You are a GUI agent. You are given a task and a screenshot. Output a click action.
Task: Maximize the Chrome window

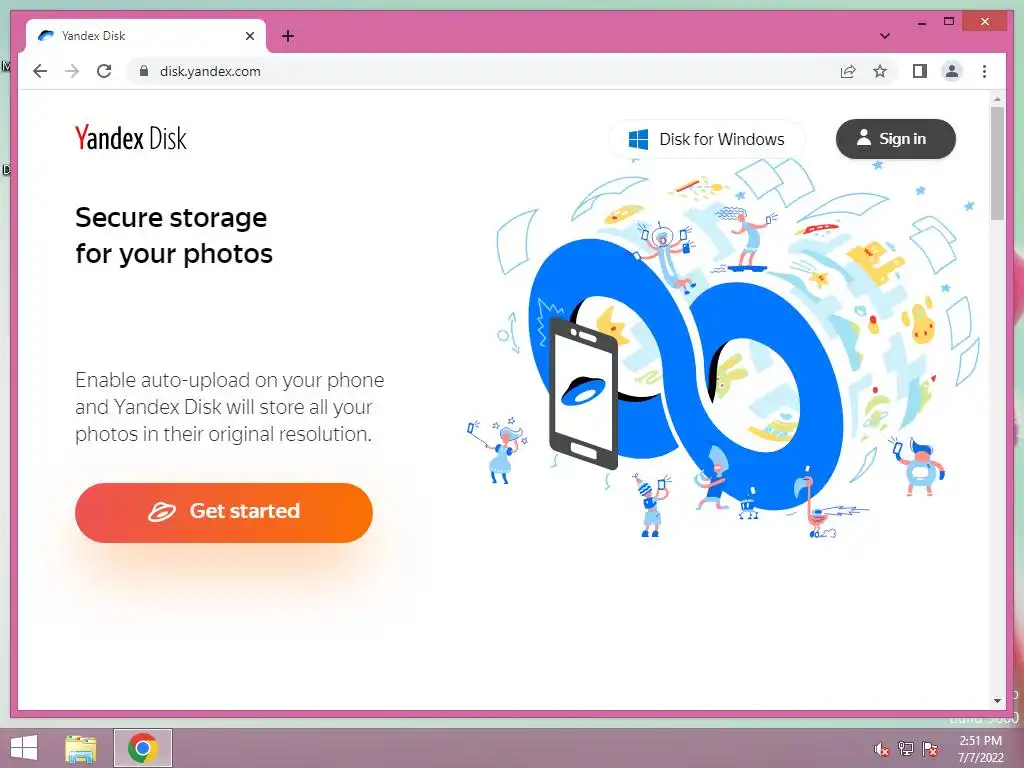pyautogui.click(x=949, y=22)
